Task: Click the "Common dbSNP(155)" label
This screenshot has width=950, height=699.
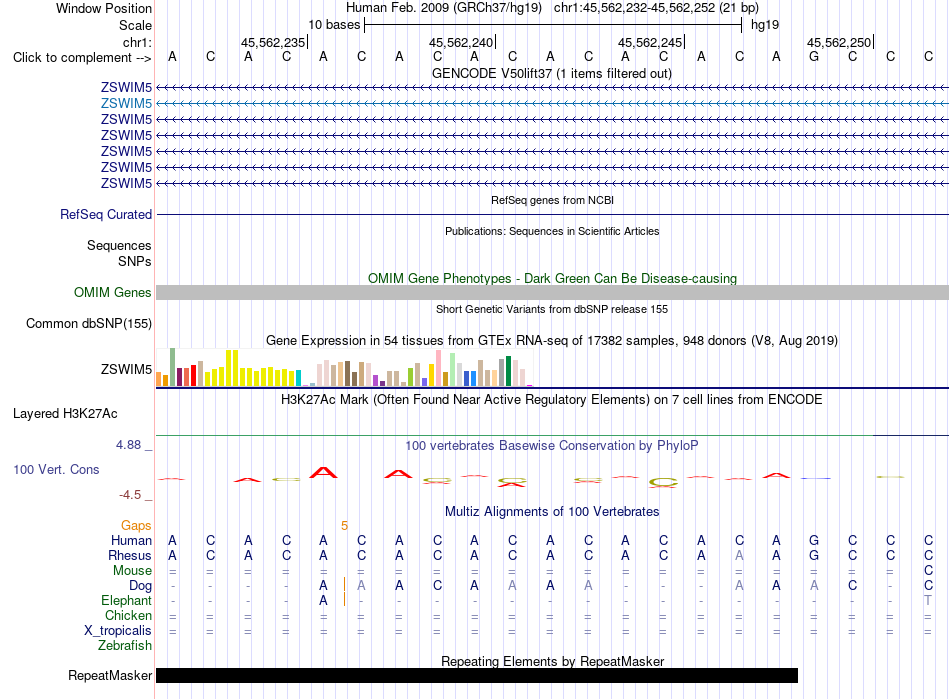Action: click(89, 323)
